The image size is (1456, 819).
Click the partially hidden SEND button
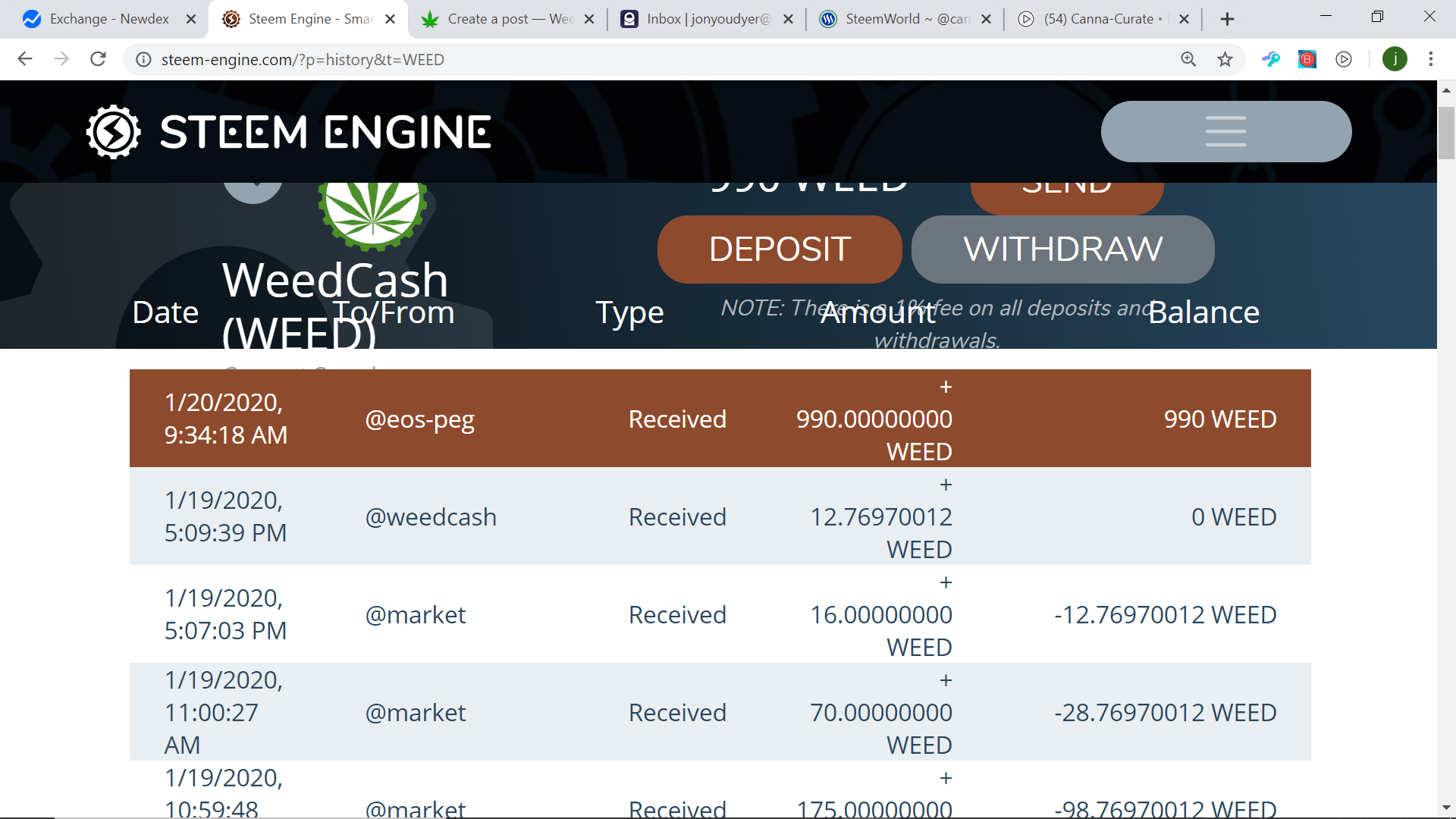(x=1067, y=197)
